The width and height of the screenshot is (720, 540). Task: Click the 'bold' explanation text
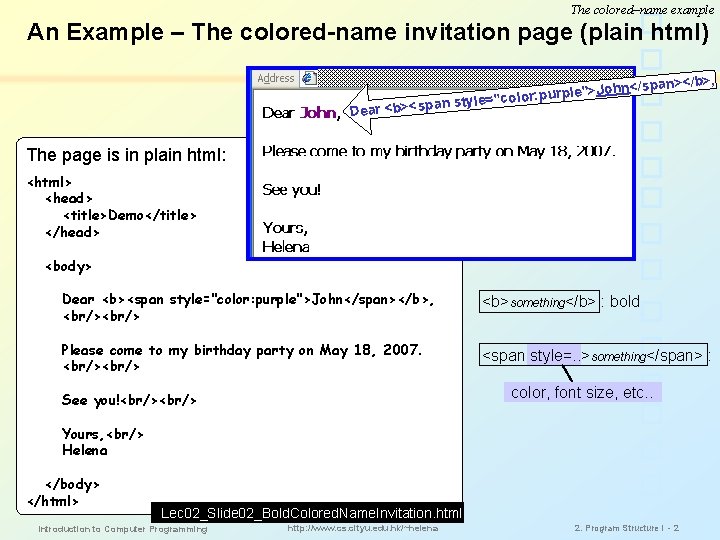click(x=624, y=302)
